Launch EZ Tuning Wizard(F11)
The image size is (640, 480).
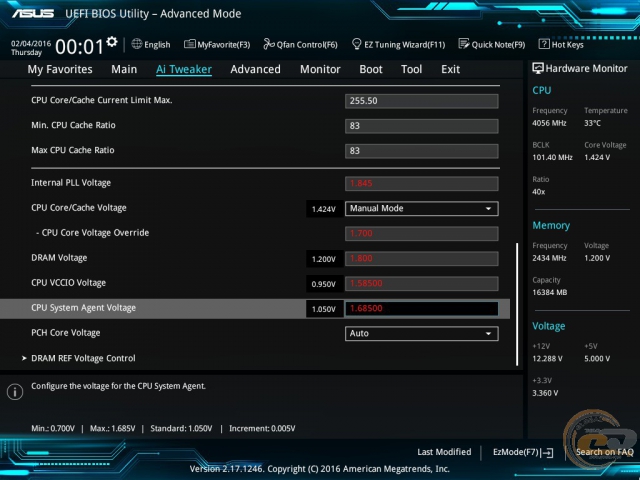(x=398, y=44)
